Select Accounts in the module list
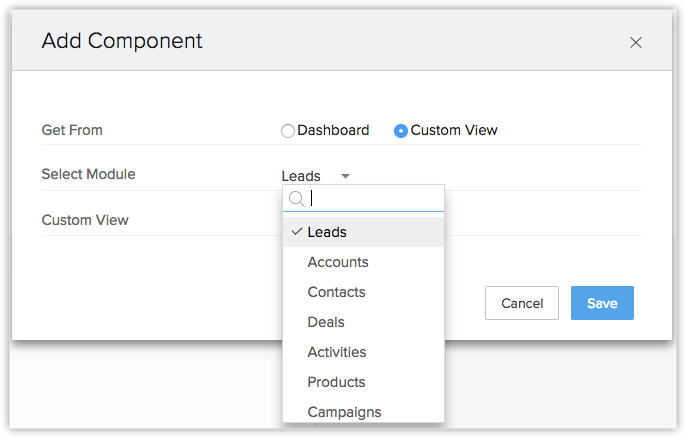This screenshot has height=438, width=686. pyautogui.click(x=338, y=262)
